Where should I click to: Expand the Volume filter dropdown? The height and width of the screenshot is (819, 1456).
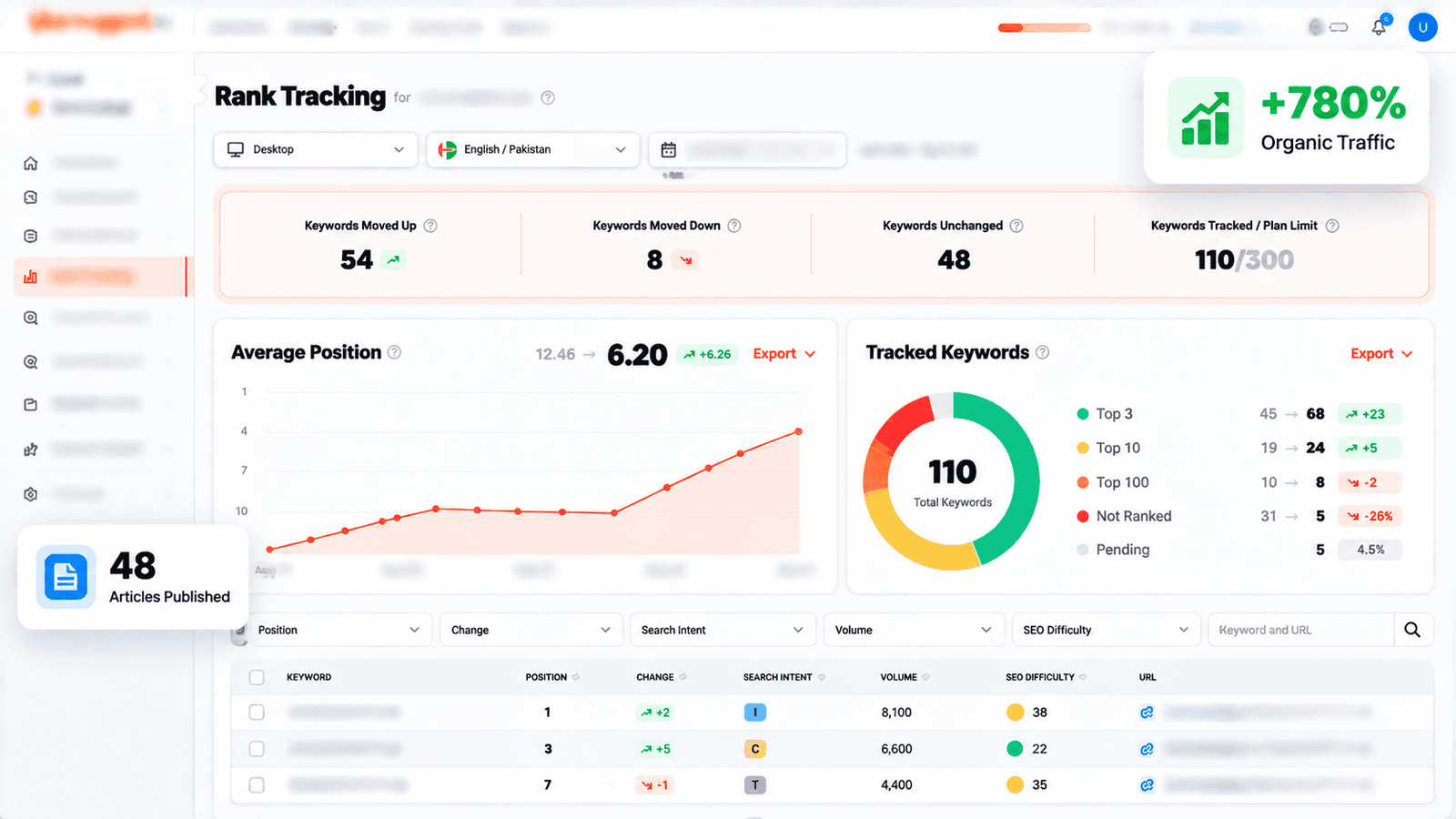click(x=914, y=630)
